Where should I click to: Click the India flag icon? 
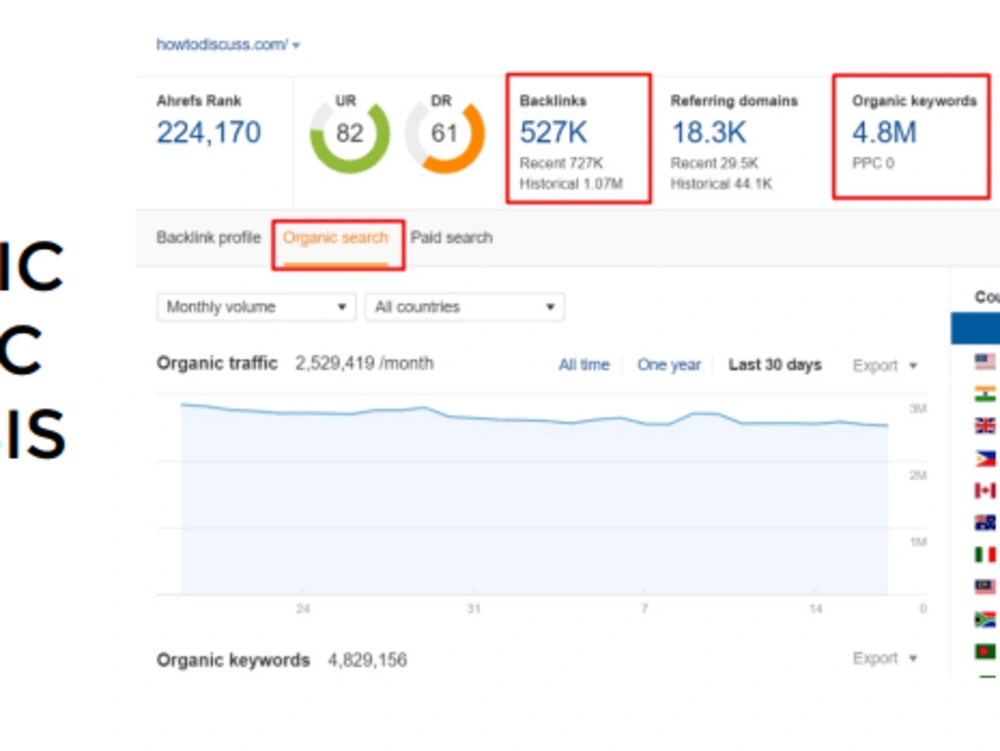click(985, 393)
